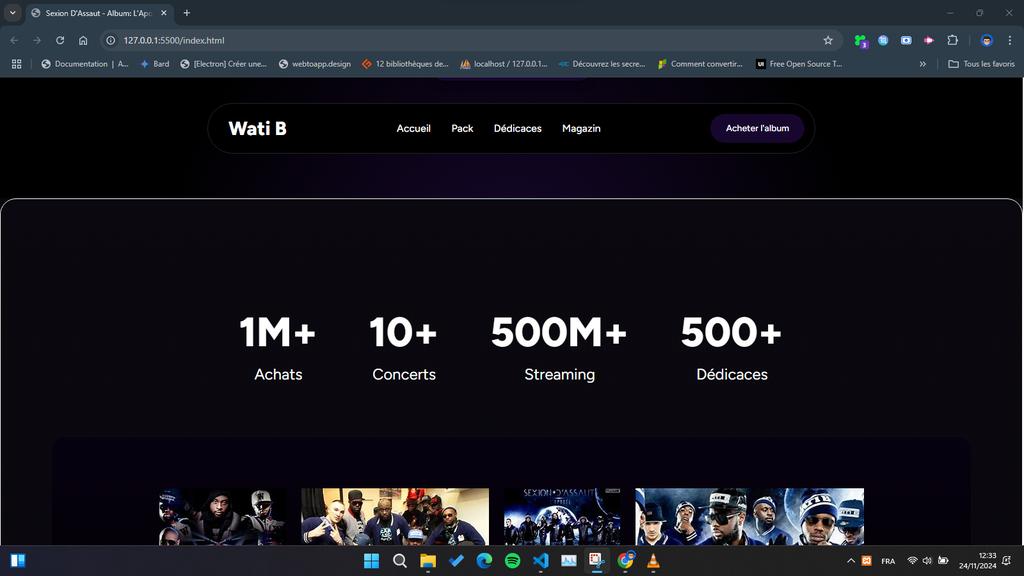Open the Snipping Tool taskbar icon
This screenshot has height=576, width=1024.
pyautogui.click(x=596, y=561)
